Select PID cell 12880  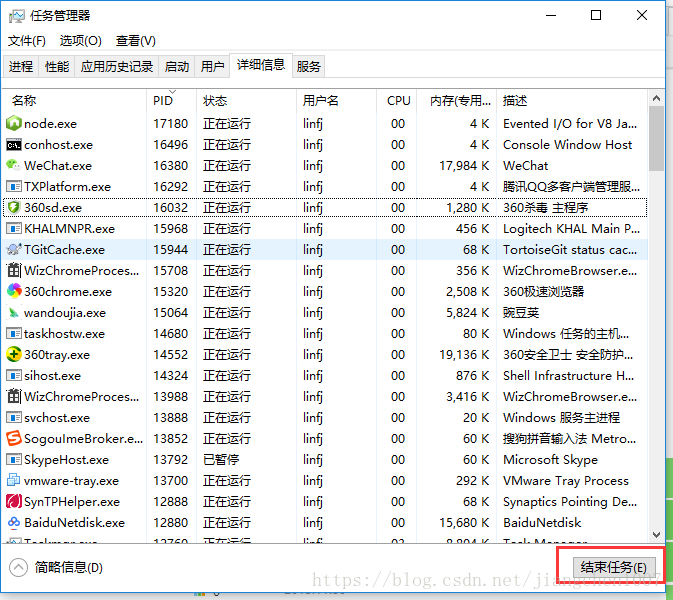[171, 523]
